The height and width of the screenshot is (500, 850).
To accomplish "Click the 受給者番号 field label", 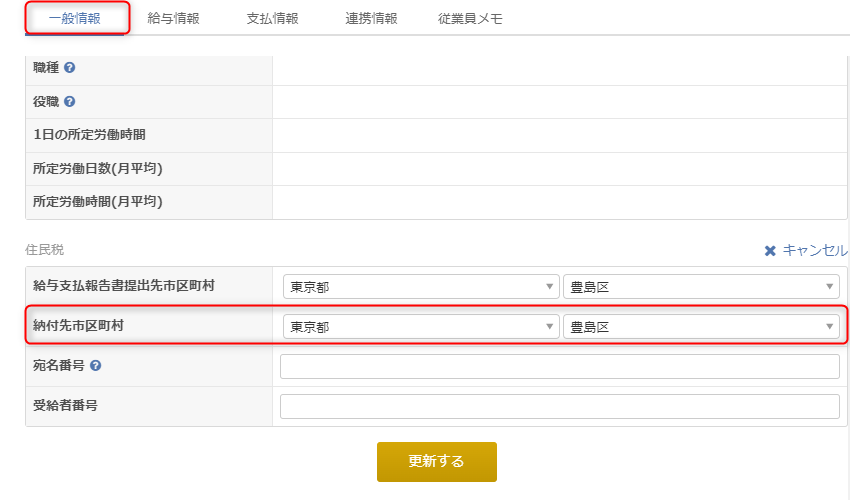I will point(65,406).
